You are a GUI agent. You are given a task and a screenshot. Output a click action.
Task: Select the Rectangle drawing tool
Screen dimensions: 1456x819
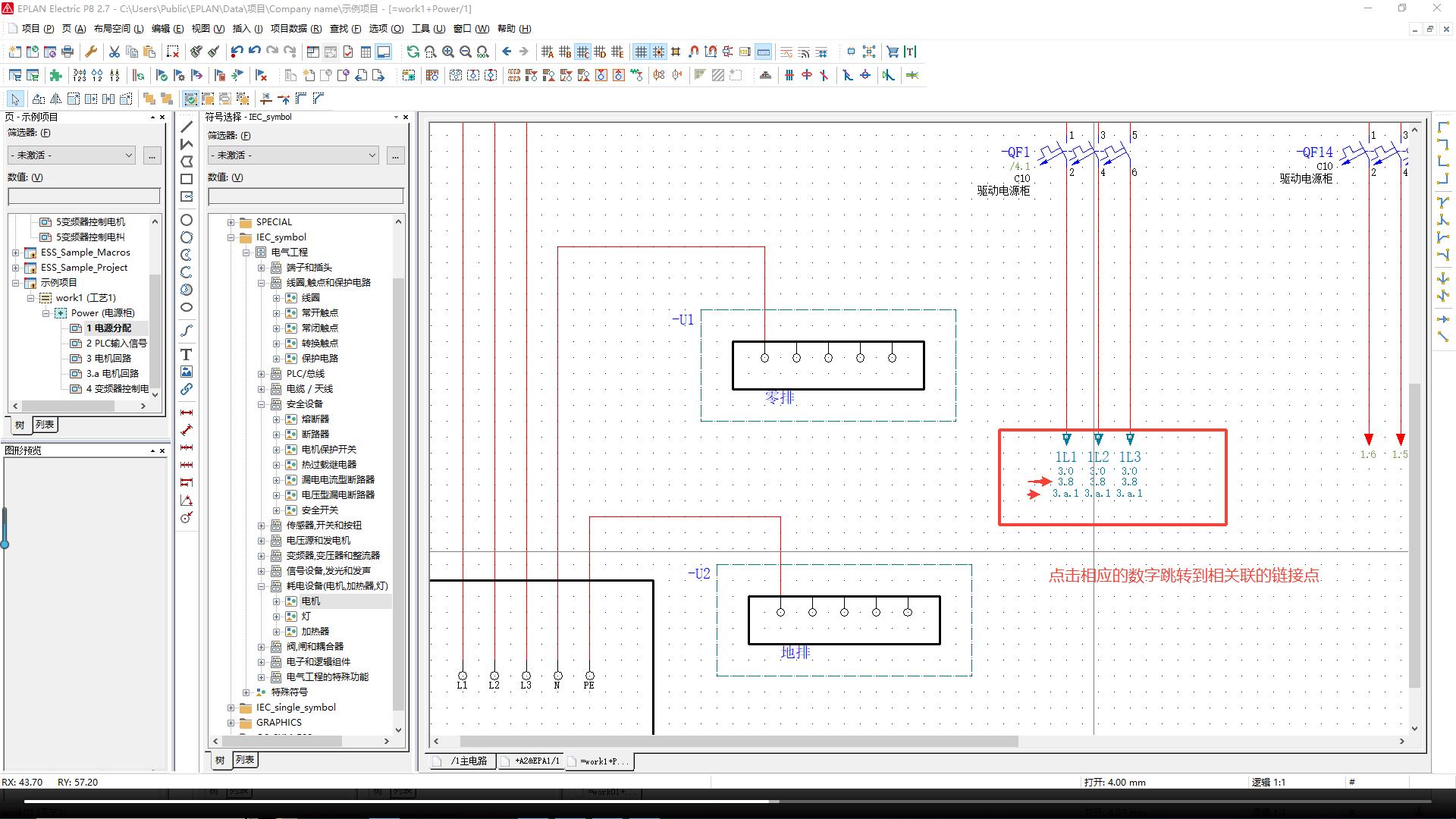[x=186, y=179]
